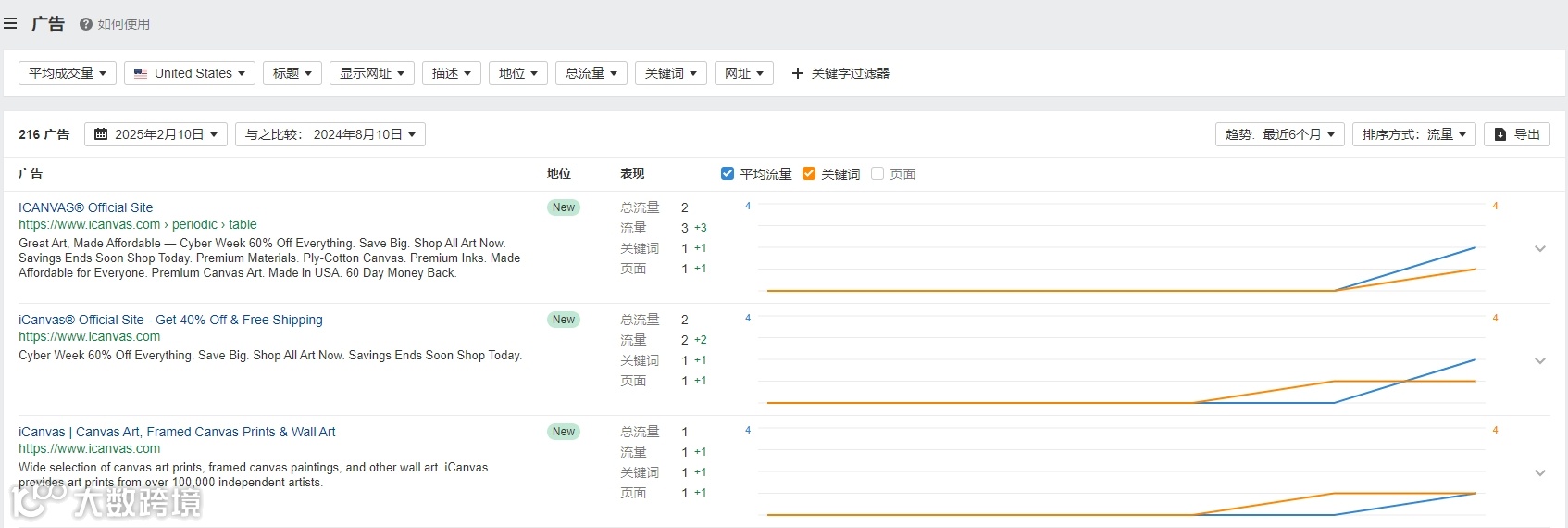
Task: Click the 如何使用 help question icon
Action: pos(86,24)
